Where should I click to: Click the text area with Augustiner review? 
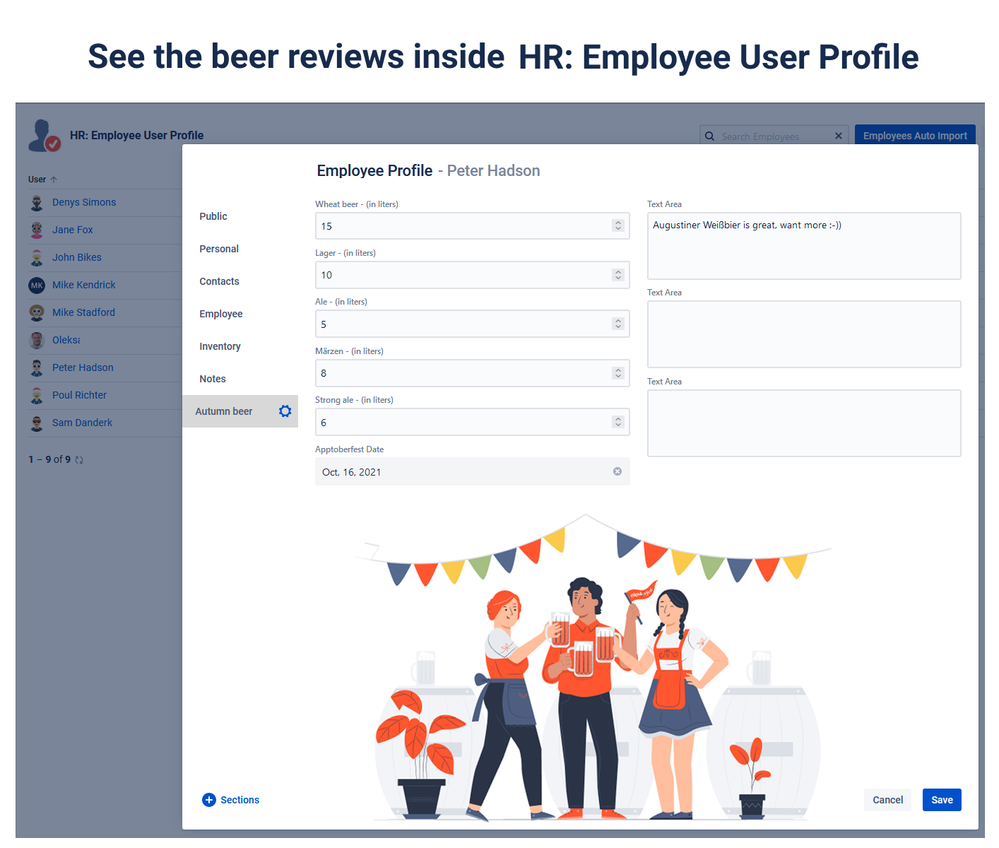click(804, 246)
